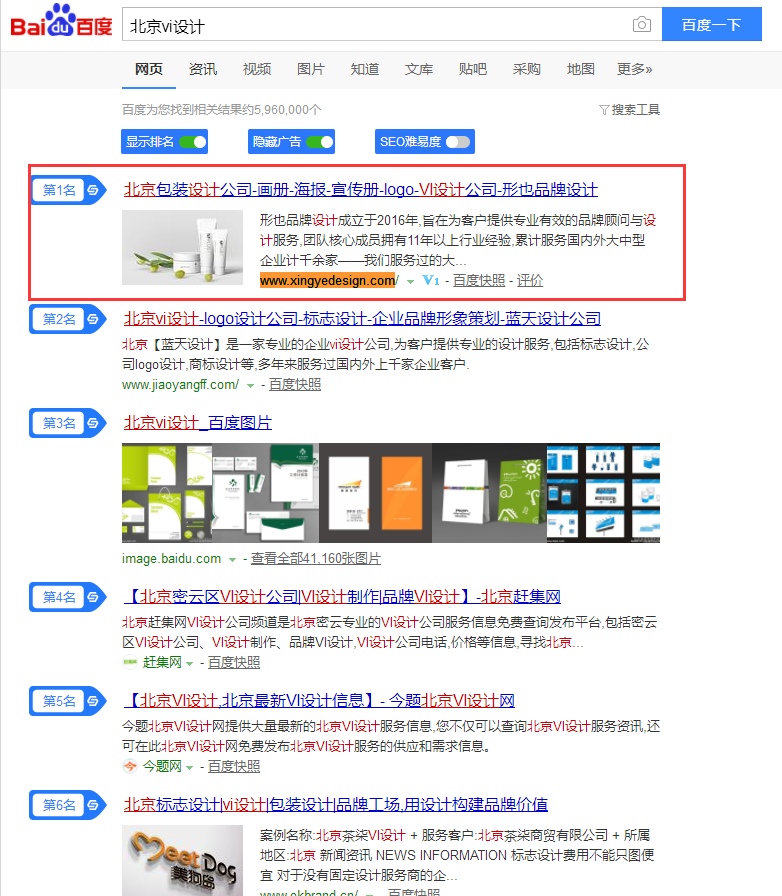
Task: Open 今题北京VI设计网 result title
Action: (319, 701)
